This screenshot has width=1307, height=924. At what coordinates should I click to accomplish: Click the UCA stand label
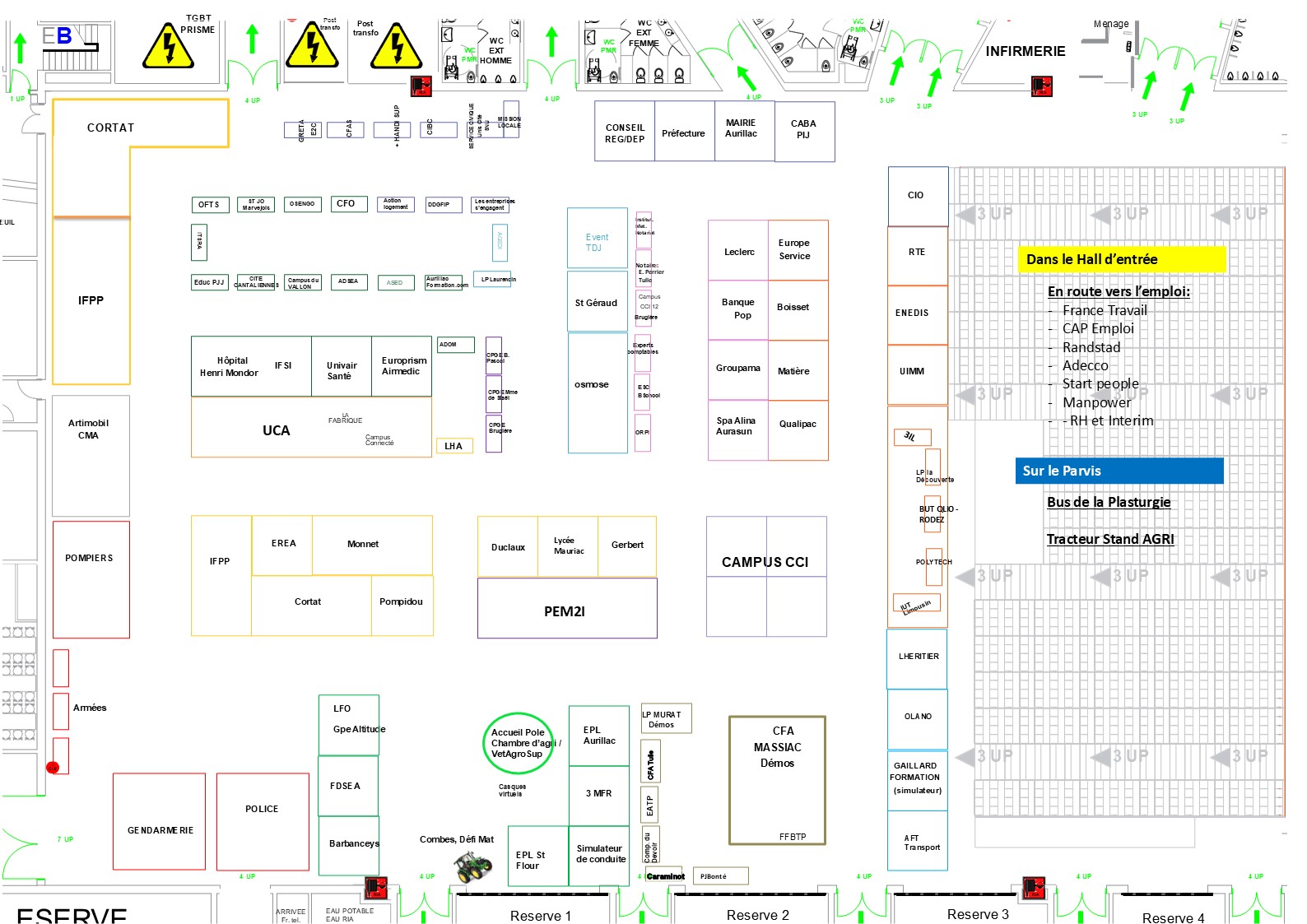pos(277,430)
